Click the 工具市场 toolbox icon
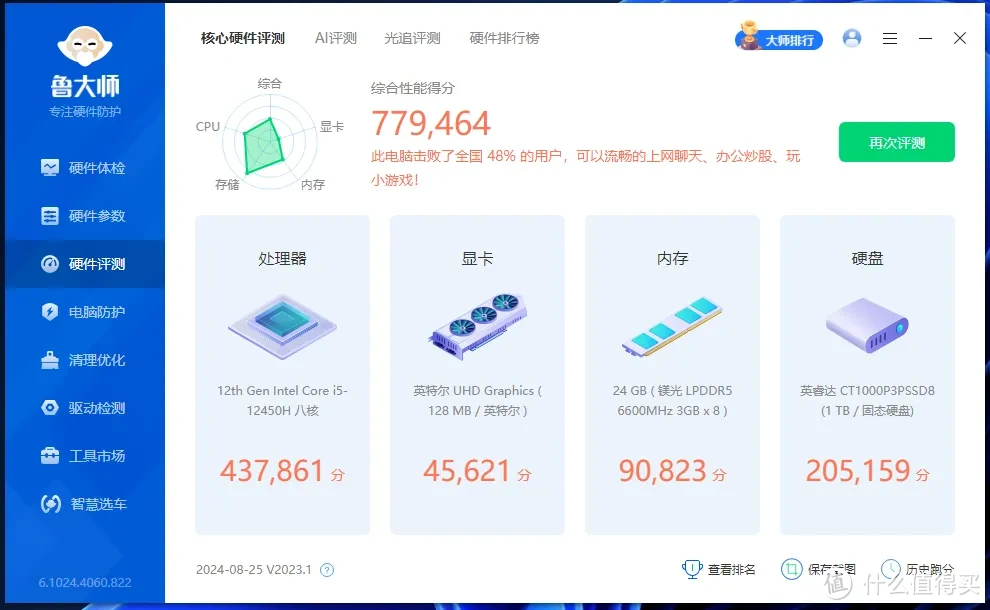The width and height of the screenshot is (990, 610). 50,456
